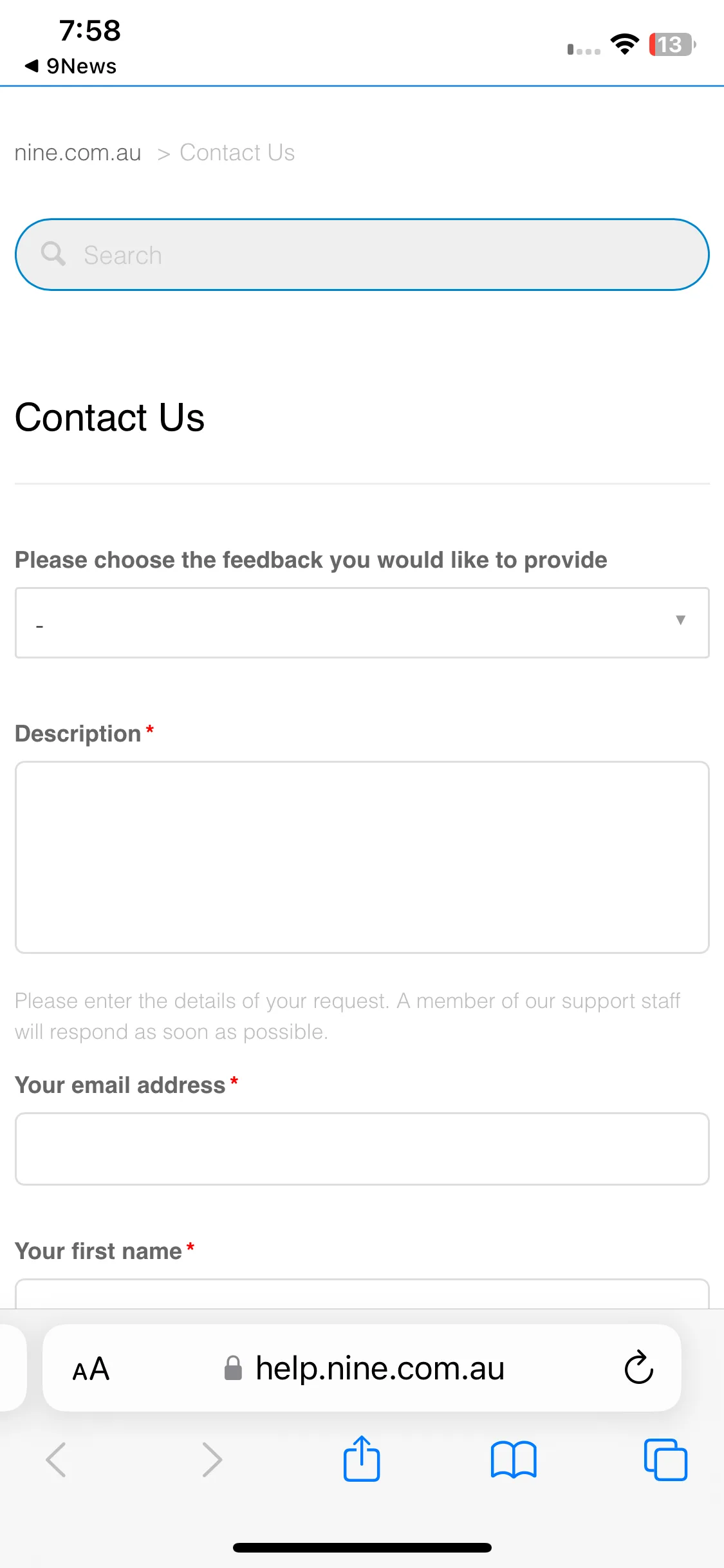Expand the feedback type dropdown
The width and height of the screenshot is (724, 1568).
pos(362,622)
